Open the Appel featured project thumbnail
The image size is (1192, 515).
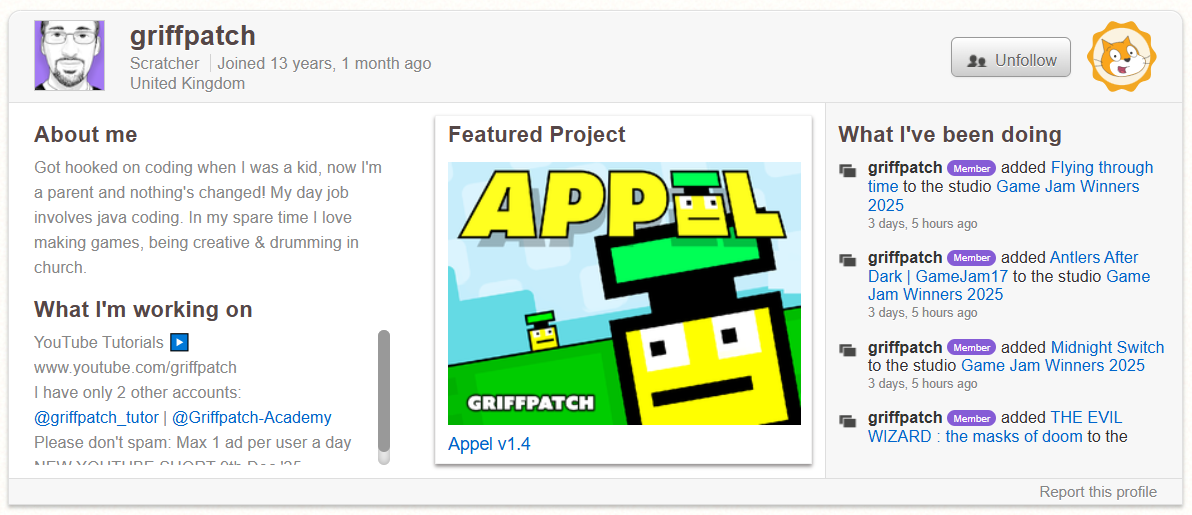[x=624, y=293]
